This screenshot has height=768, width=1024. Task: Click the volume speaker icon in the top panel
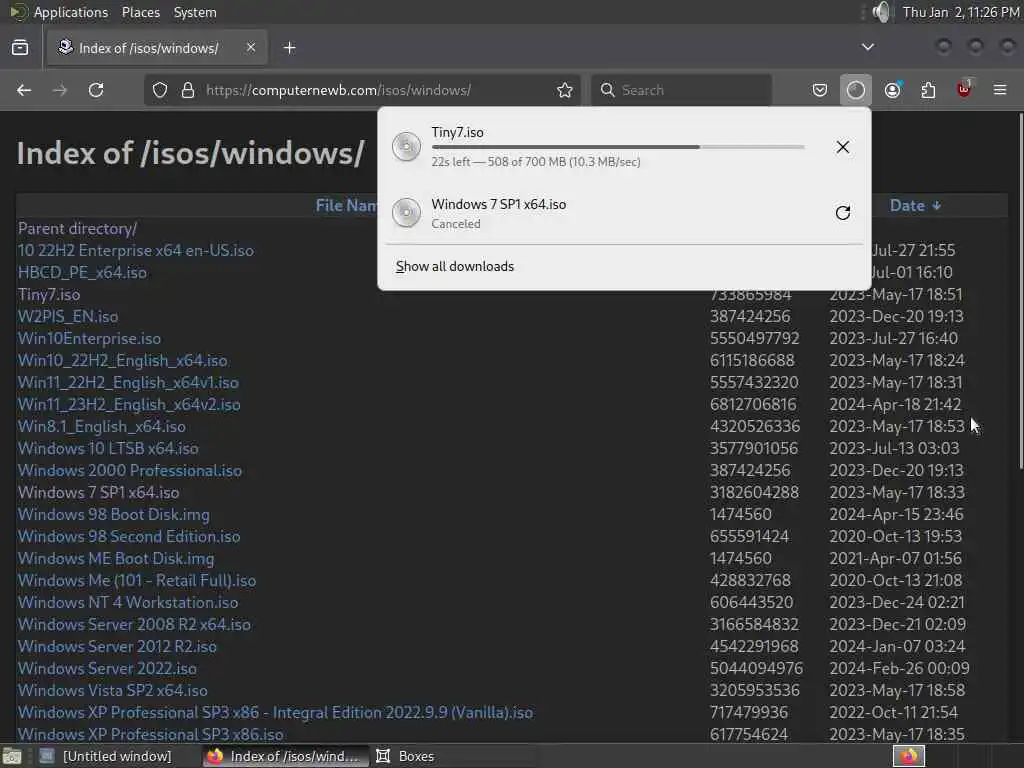[881, 12]
